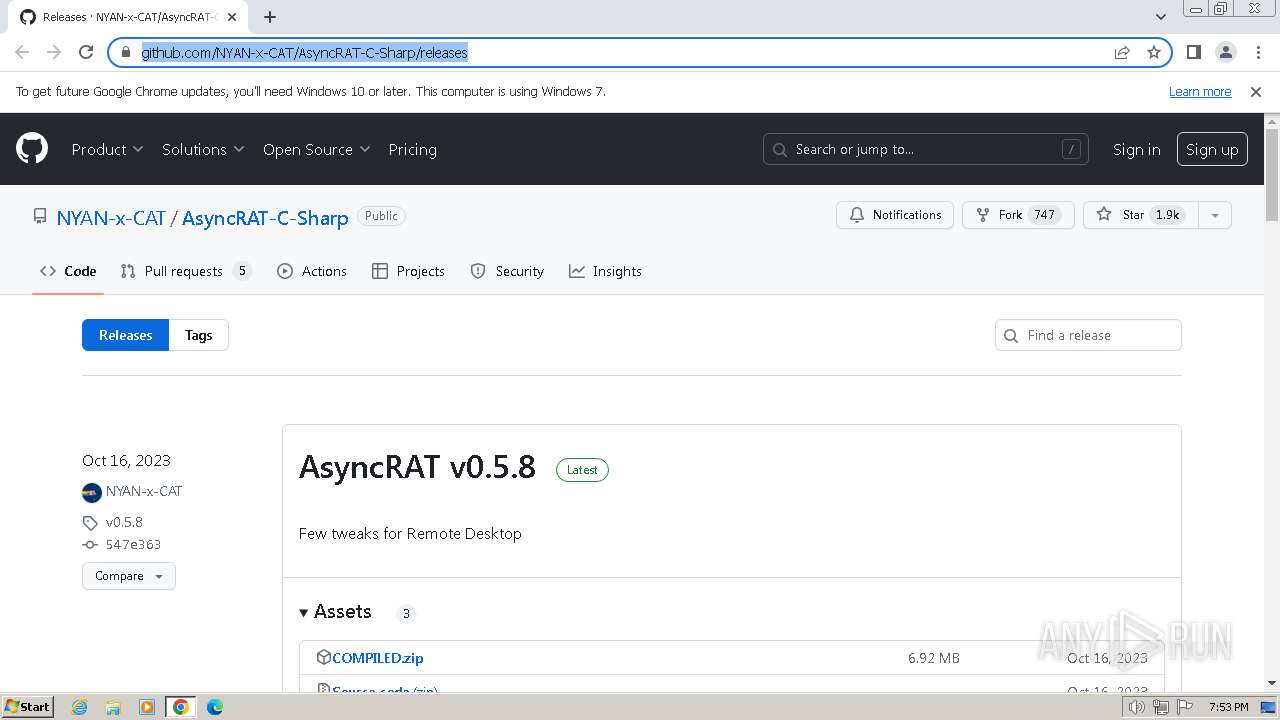The image size is (1280, 720).
Task: Switch to the Pull requests tab
Action: tap(185, 271)
